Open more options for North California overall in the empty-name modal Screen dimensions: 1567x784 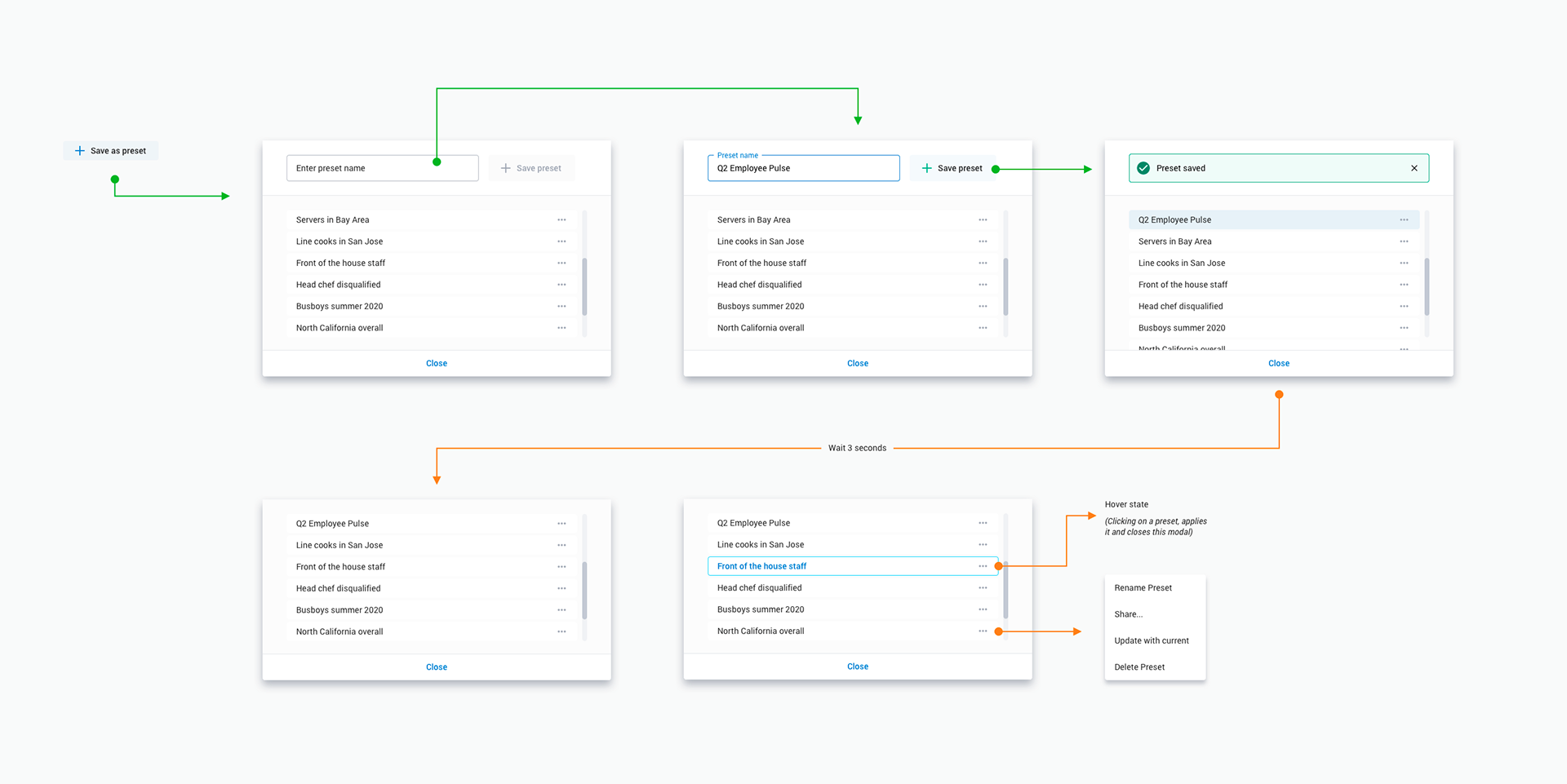coord(562,328)
